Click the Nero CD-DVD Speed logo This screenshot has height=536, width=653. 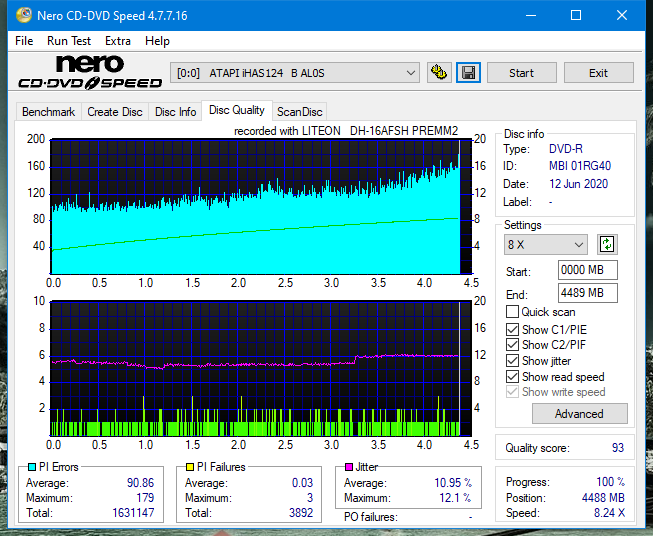click(90, 72)
